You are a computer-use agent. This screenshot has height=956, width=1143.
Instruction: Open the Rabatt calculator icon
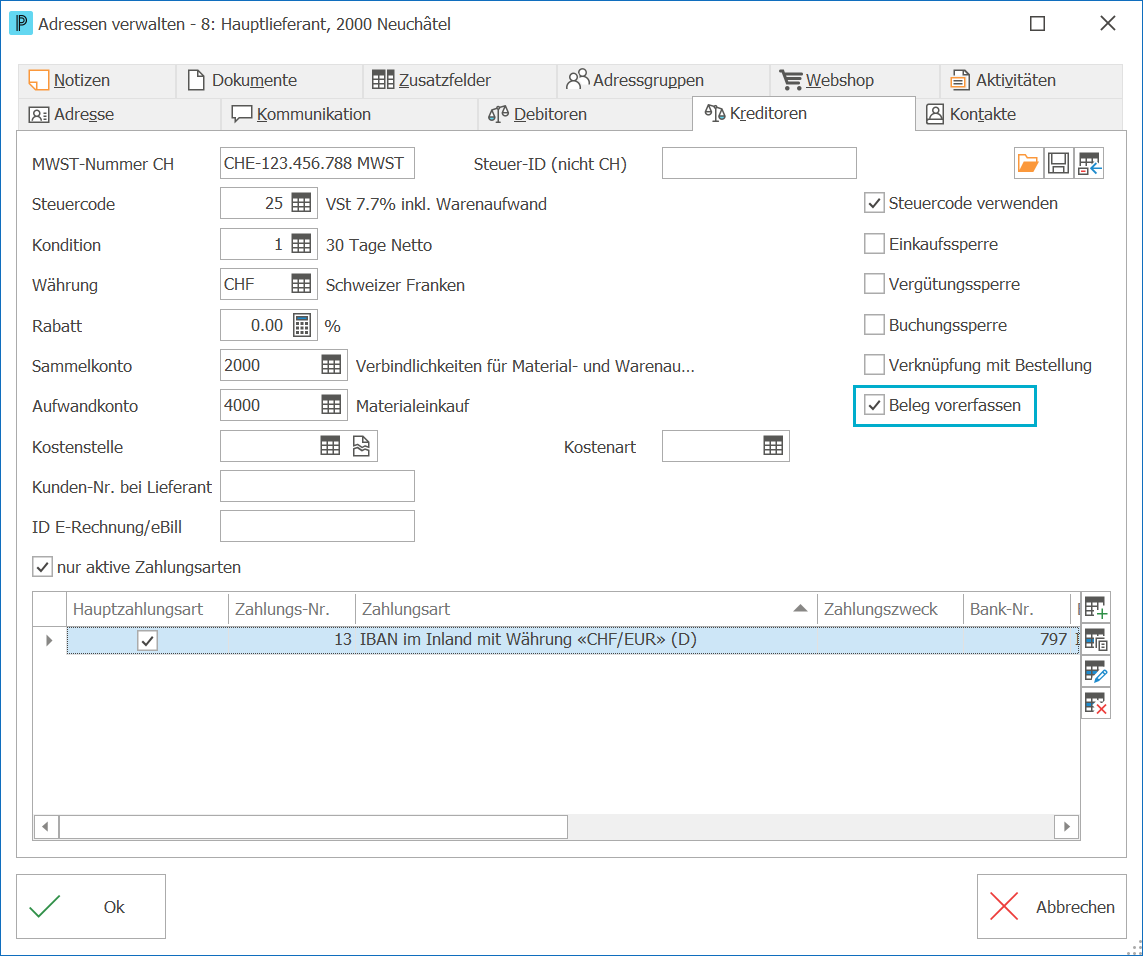pyautogui.click(x=302, y=325)
